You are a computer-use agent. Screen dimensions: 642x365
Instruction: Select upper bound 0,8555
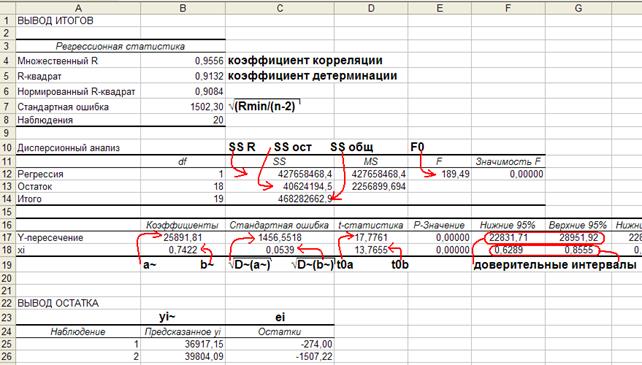[x=578, y=250]
